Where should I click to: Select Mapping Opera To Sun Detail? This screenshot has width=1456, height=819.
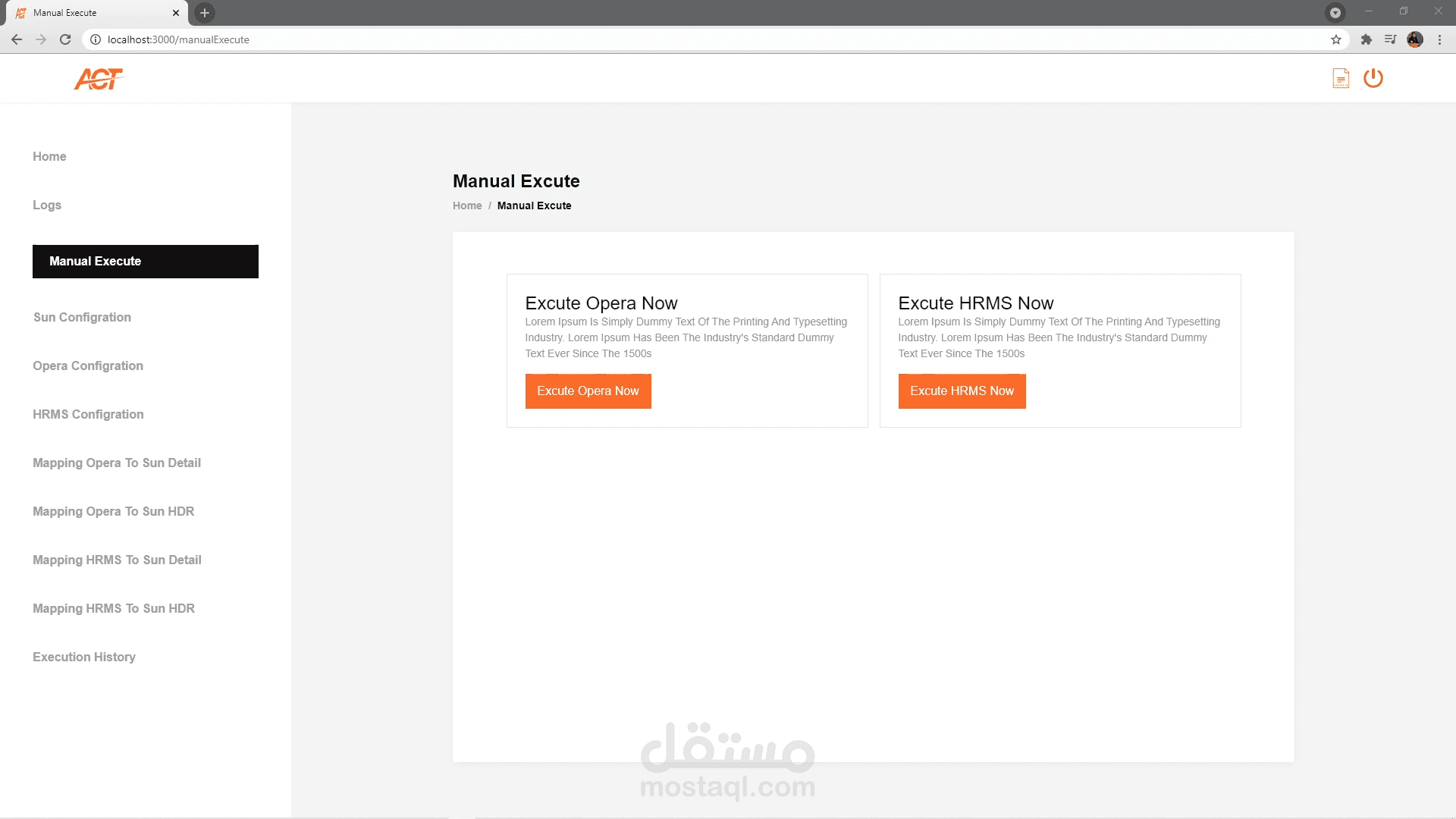(117, 463)
